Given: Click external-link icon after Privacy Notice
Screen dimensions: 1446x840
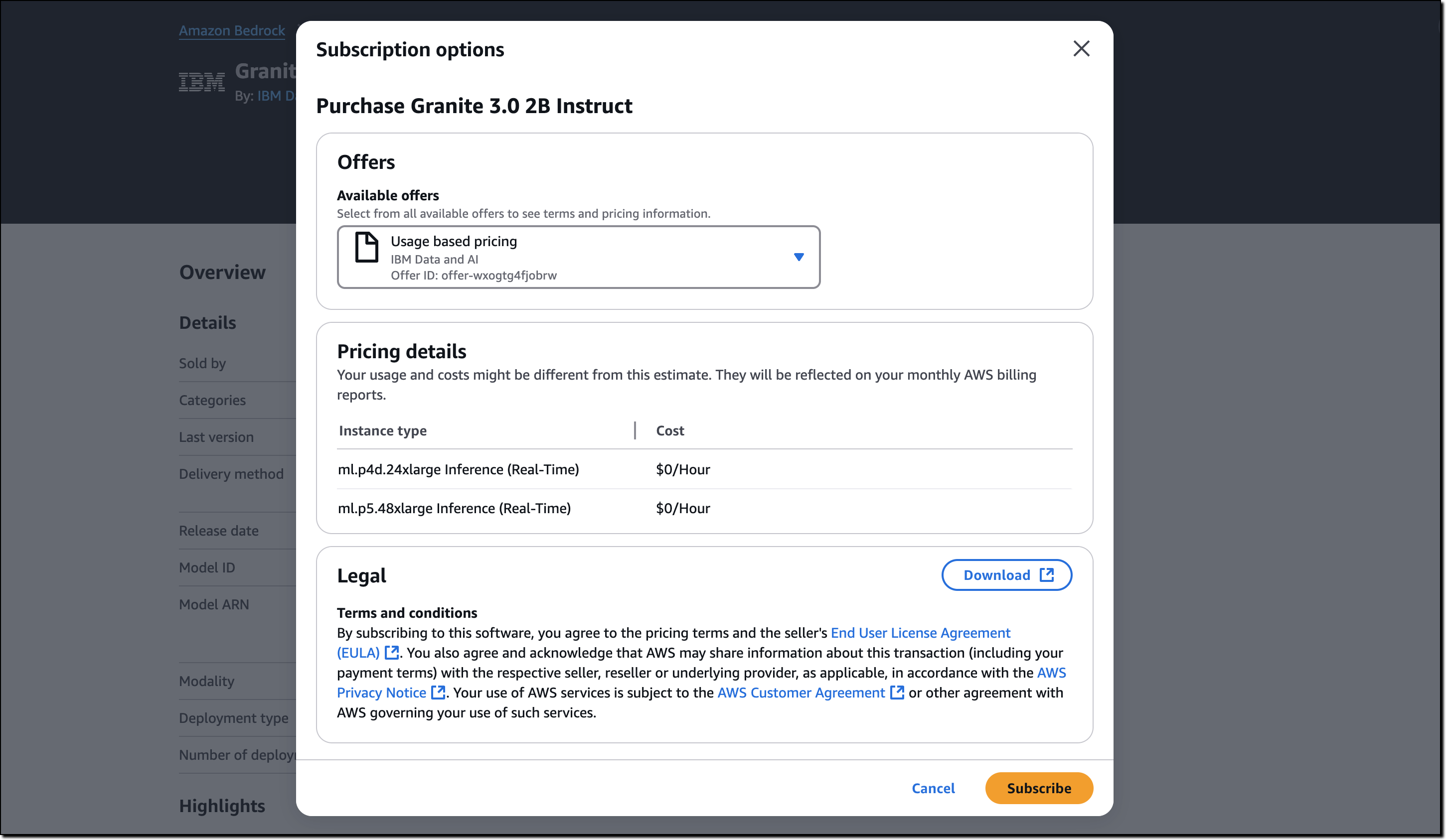Looking at the screenshot, I should click(439, 693).
